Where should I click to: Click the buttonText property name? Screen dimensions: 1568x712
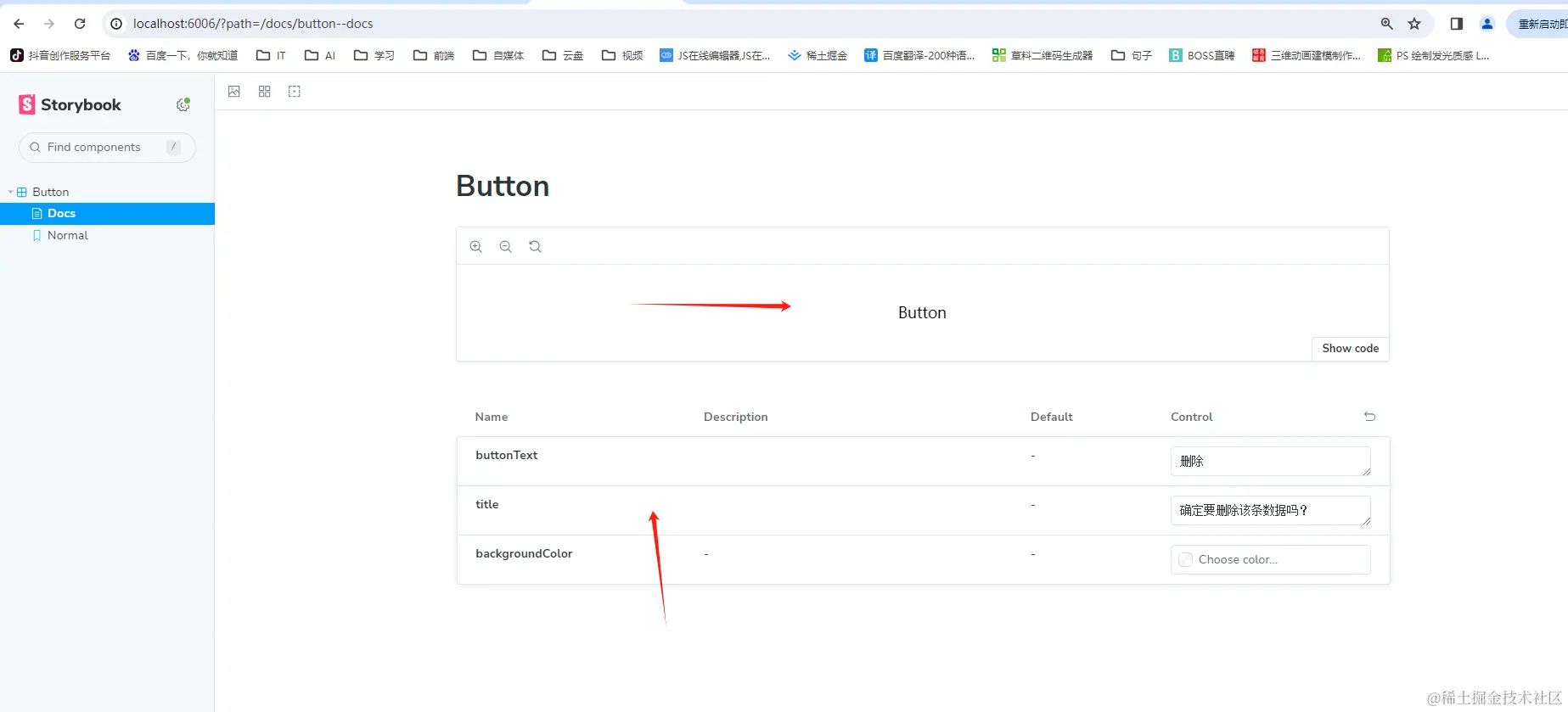pyautogui.click(x=507, y=456)
